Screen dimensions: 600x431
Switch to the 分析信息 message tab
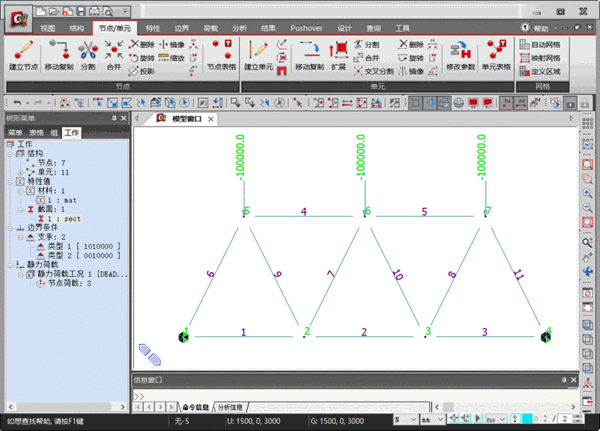coord(230,407)
